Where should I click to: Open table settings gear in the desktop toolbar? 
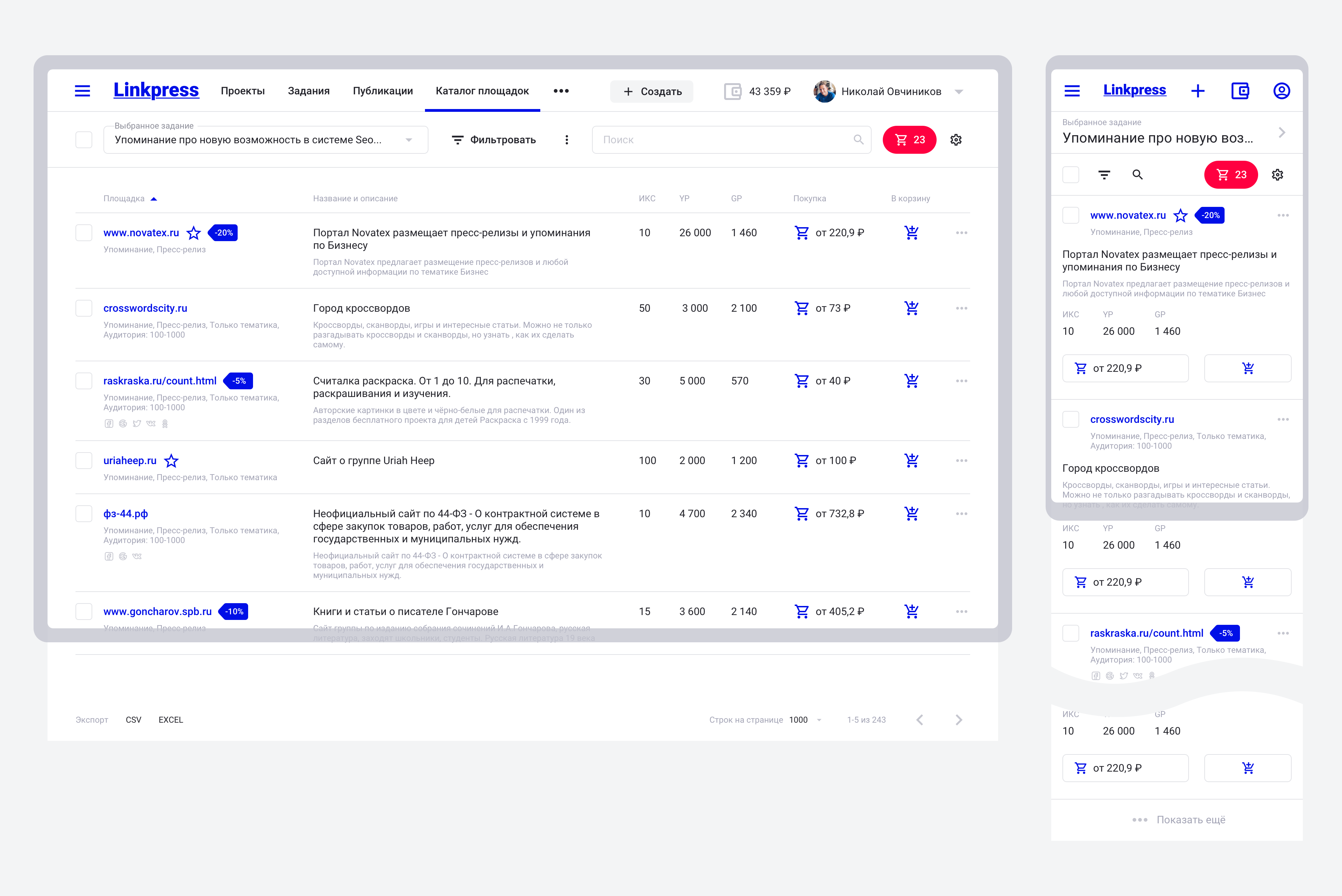(956, 140)
